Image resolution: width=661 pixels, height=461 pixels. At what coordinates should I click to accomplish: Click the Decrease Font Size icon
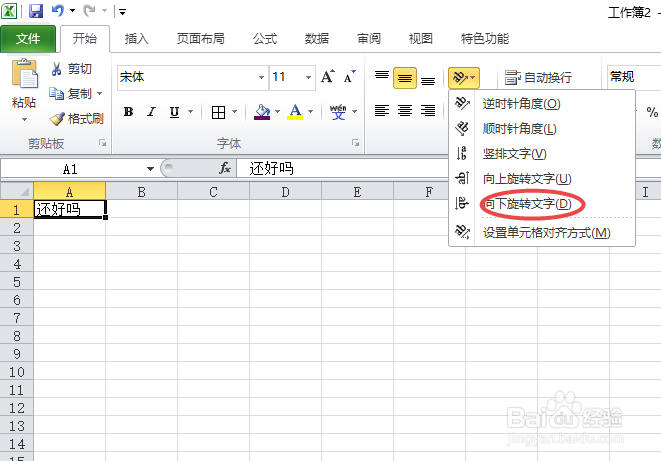tap(349, 77)
